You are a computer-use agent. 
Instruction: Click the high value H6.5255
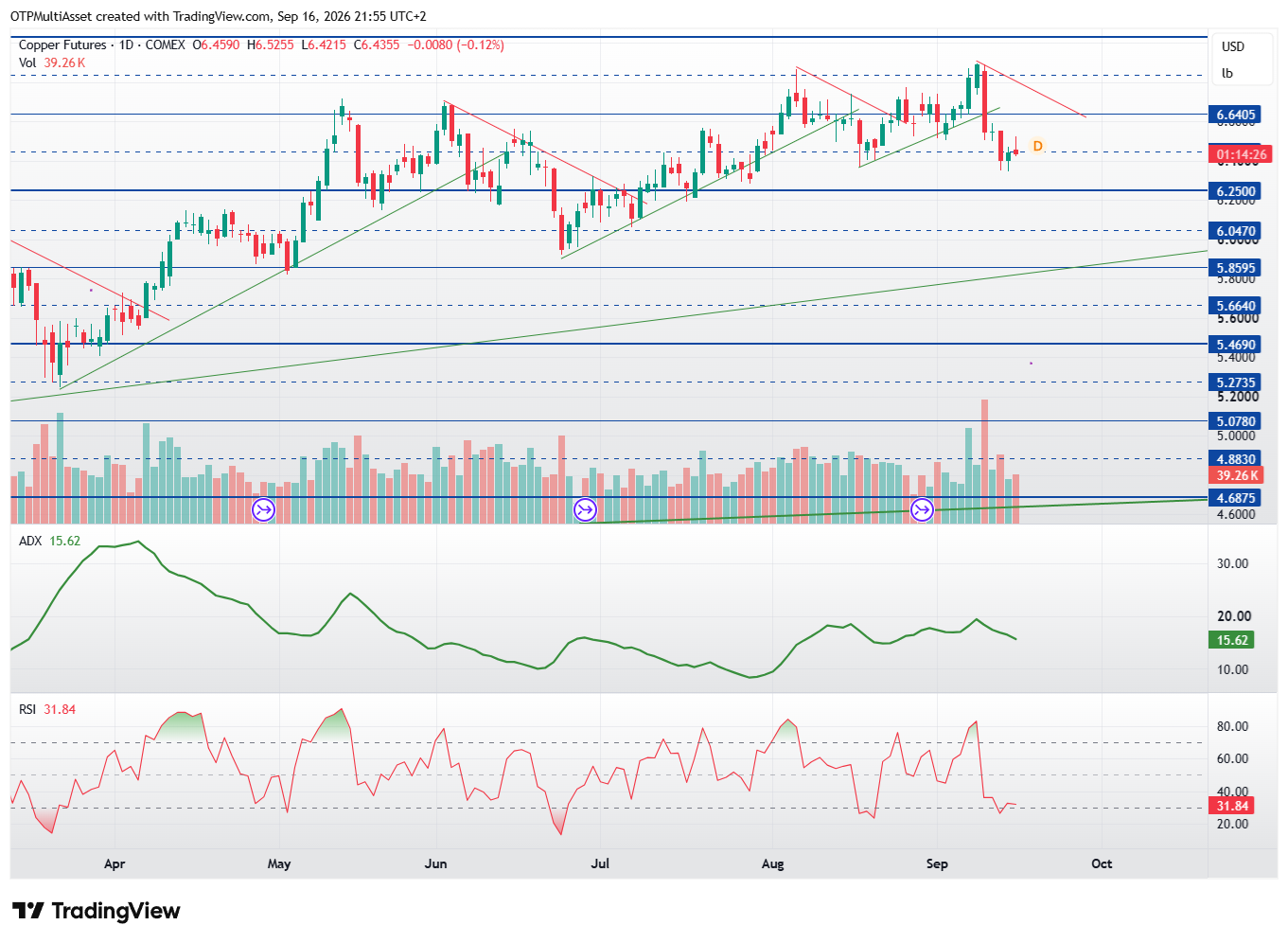point(270,44)
